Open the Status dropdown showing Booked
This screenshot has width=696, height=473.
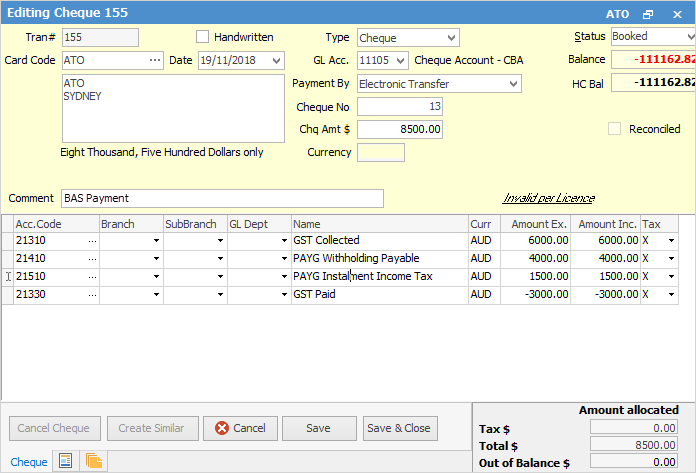[689, 38]
